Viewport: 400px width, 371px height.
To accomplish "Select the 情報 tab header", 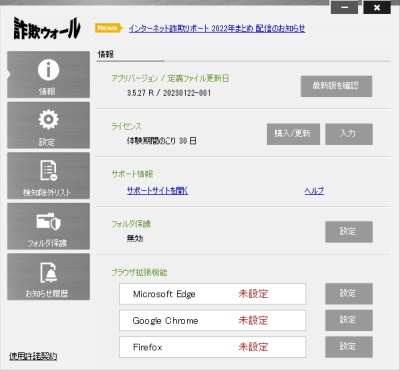I will 106,54.
